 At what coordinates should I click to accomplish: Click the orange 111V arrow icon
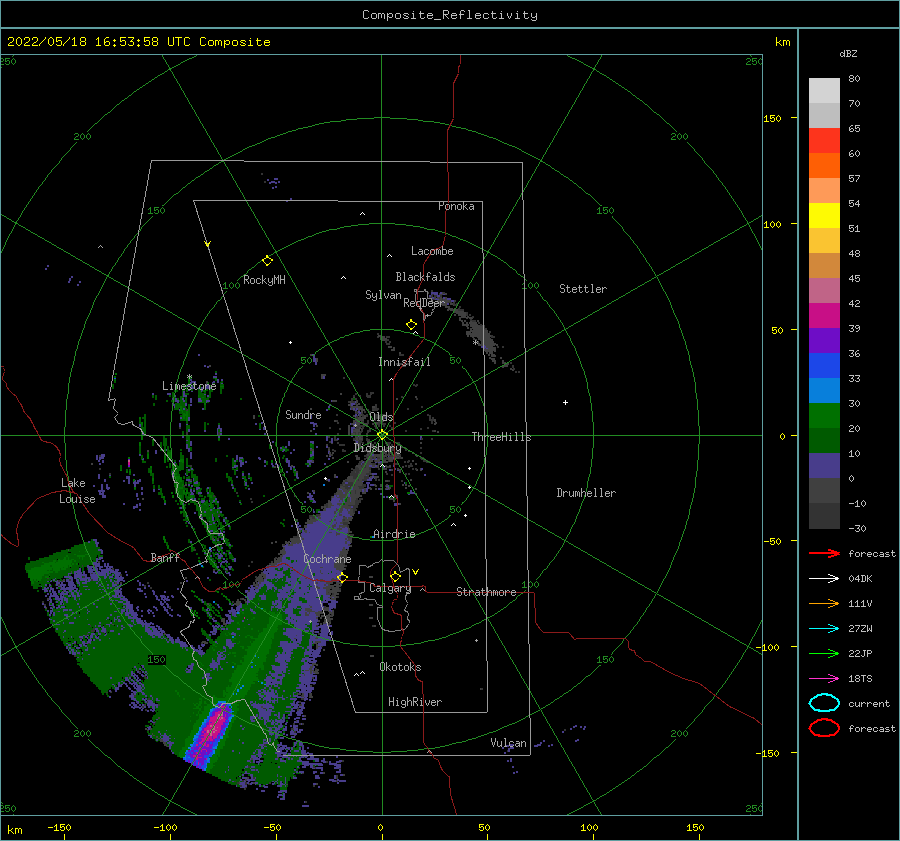tap(824, 603)
